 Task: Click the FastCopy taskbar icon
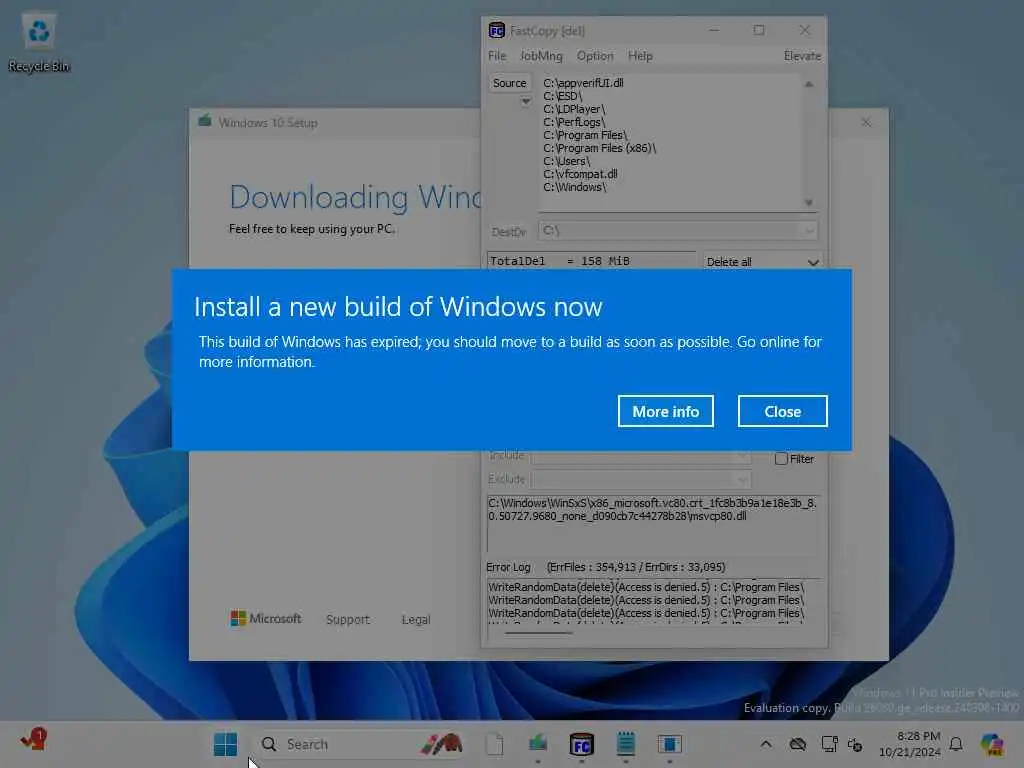tap(581, 744)
